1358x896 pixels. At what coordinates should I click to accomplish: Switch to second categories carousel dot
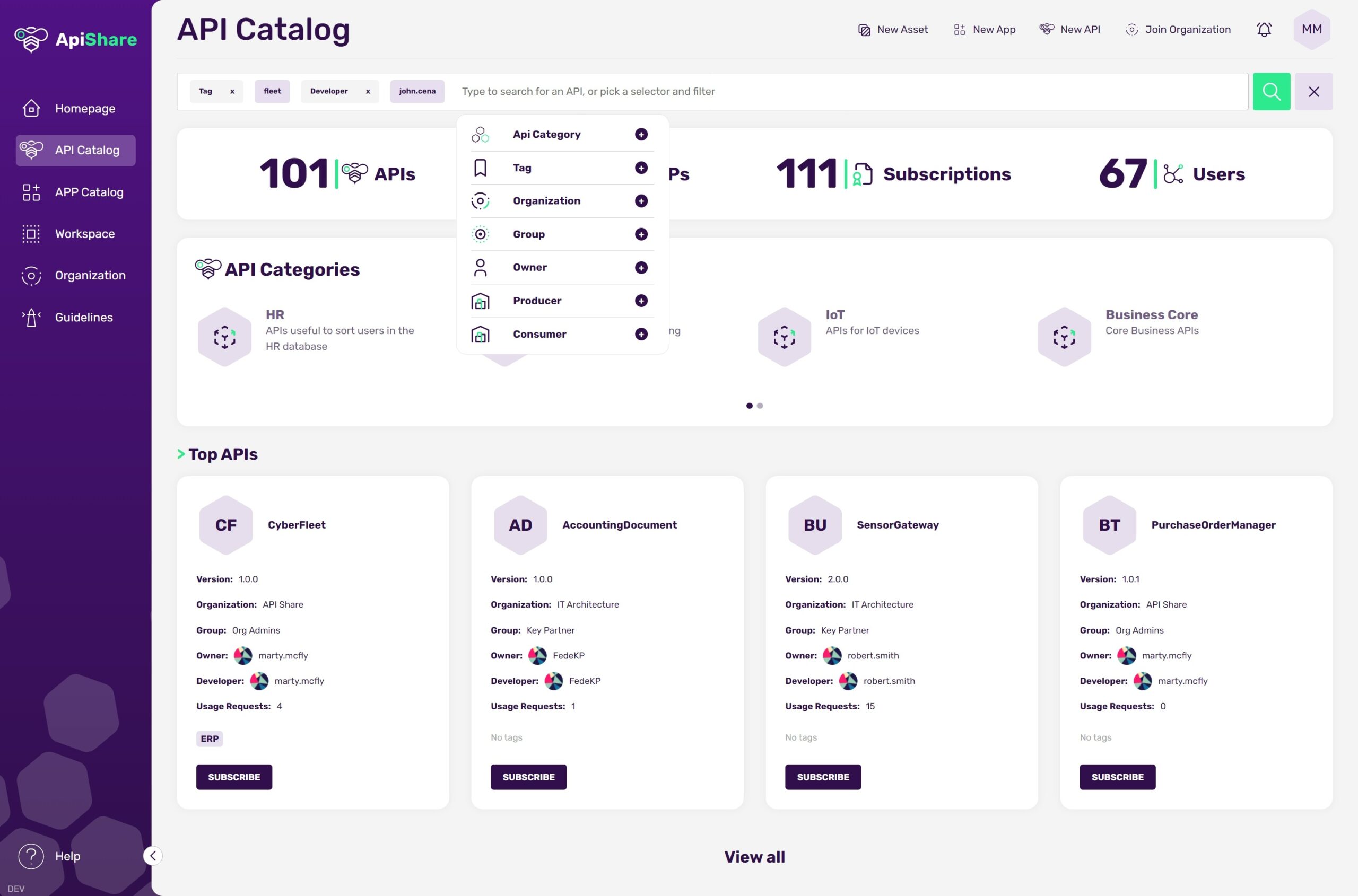tap(760, 406)
